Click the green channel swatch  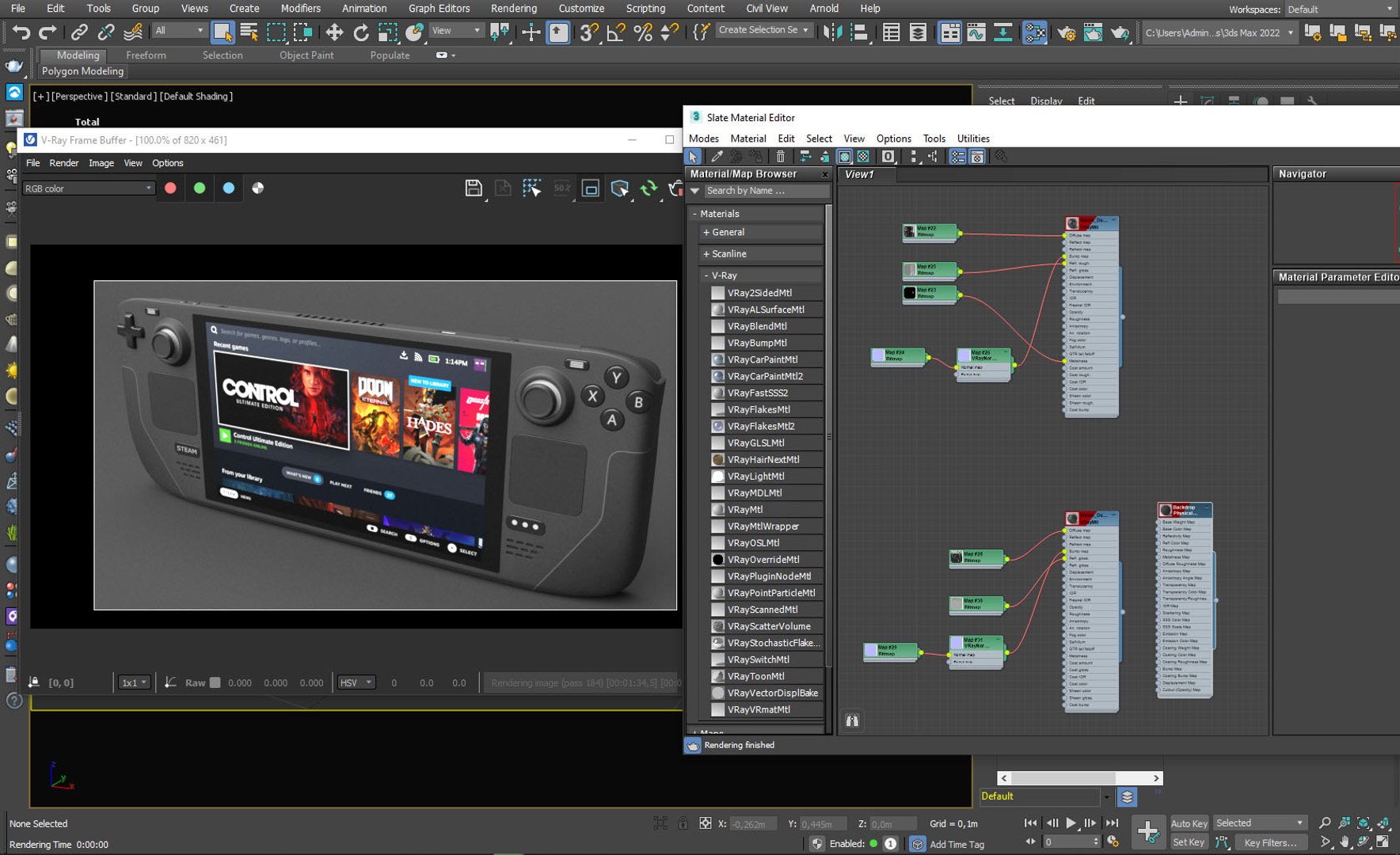point(200,188)
